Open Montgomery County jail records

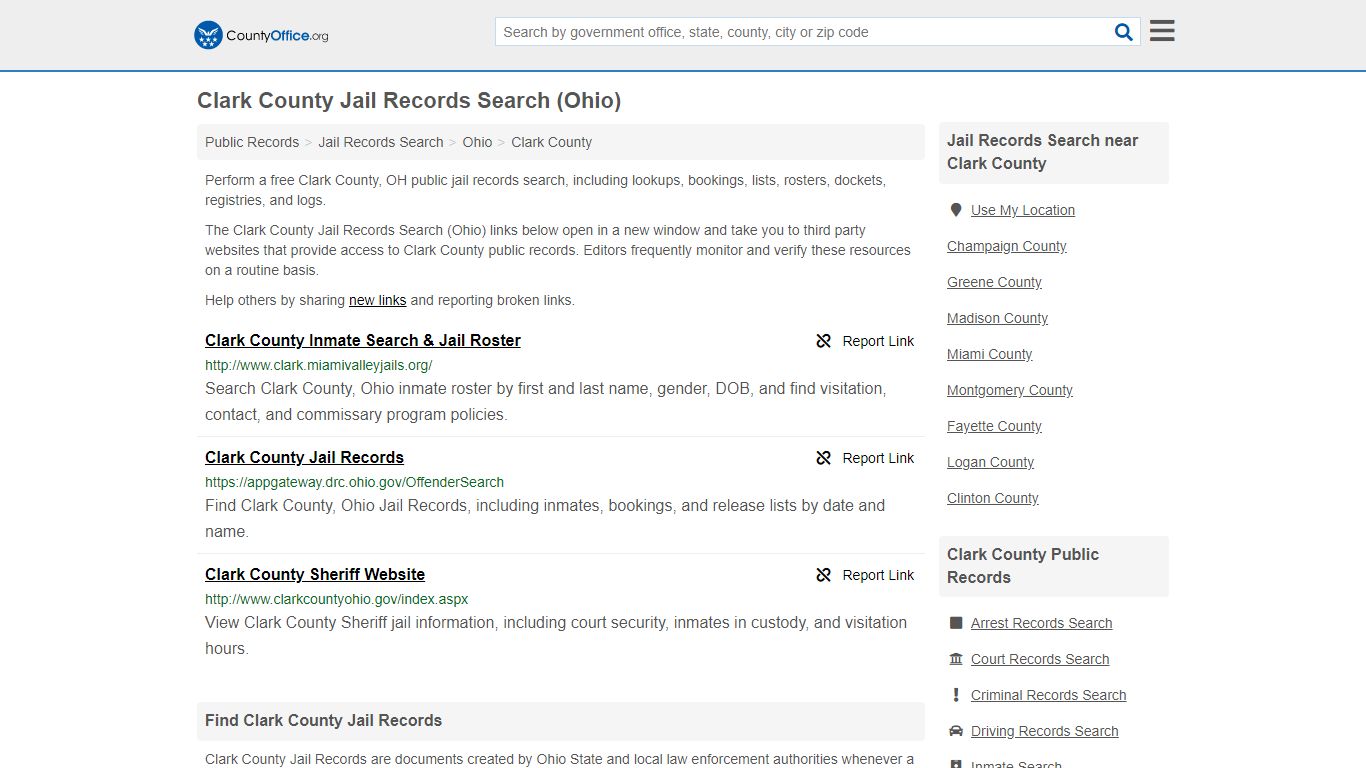coord(1010,390)
